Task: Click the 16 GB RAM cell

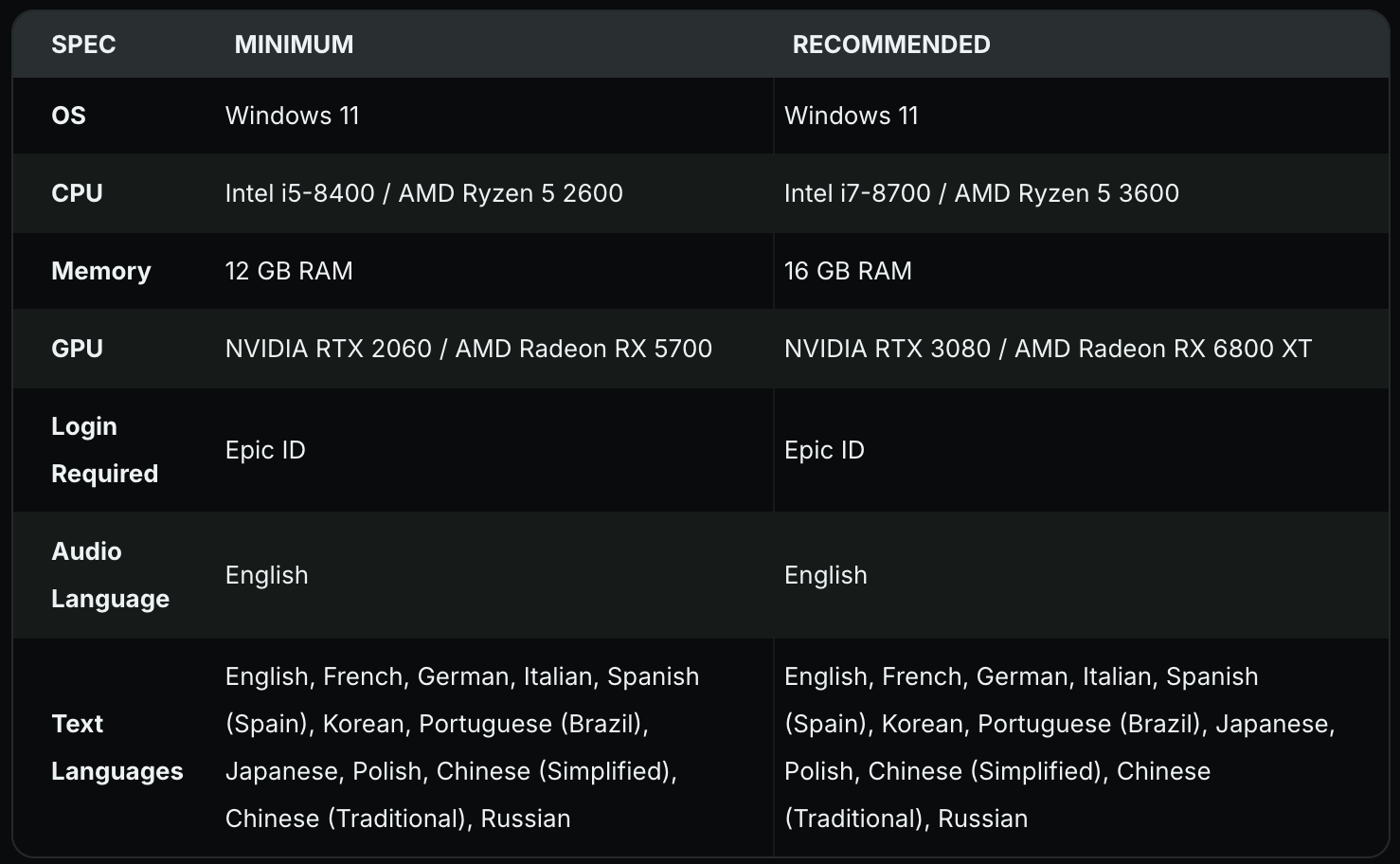Action: 848,271
